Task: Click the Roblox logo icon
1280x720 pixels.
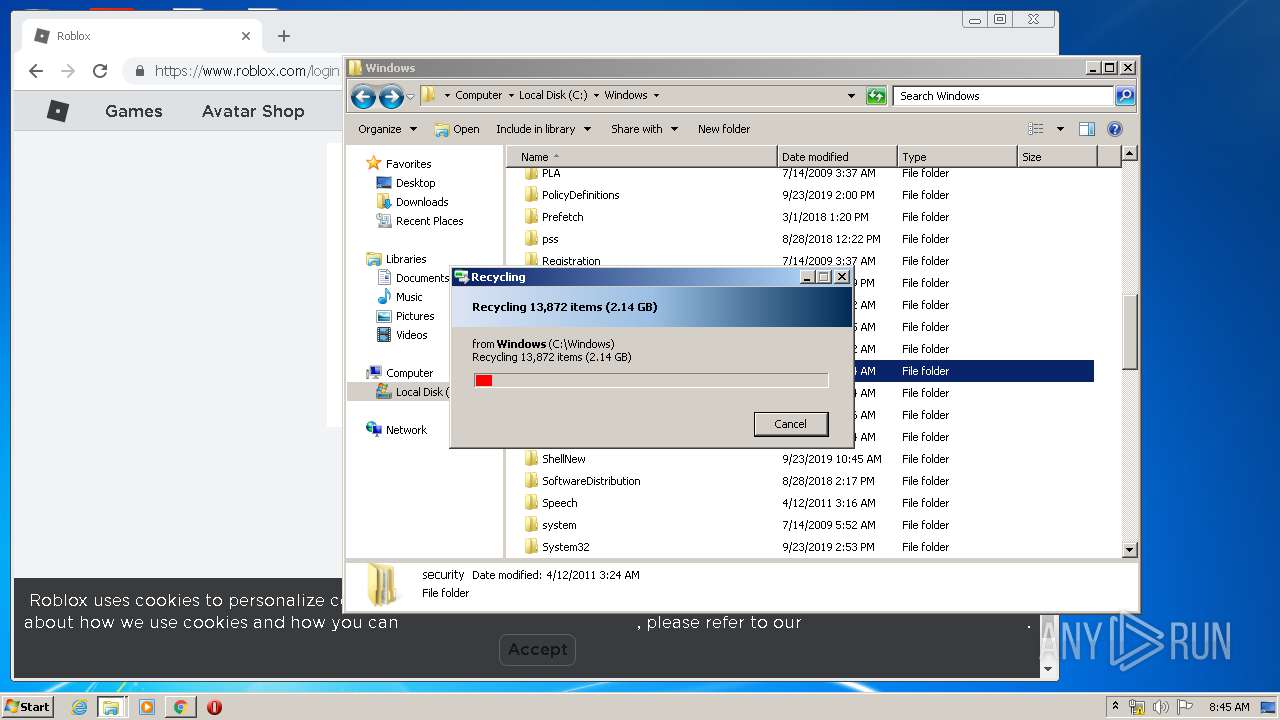Action: (x=58, y=111)
